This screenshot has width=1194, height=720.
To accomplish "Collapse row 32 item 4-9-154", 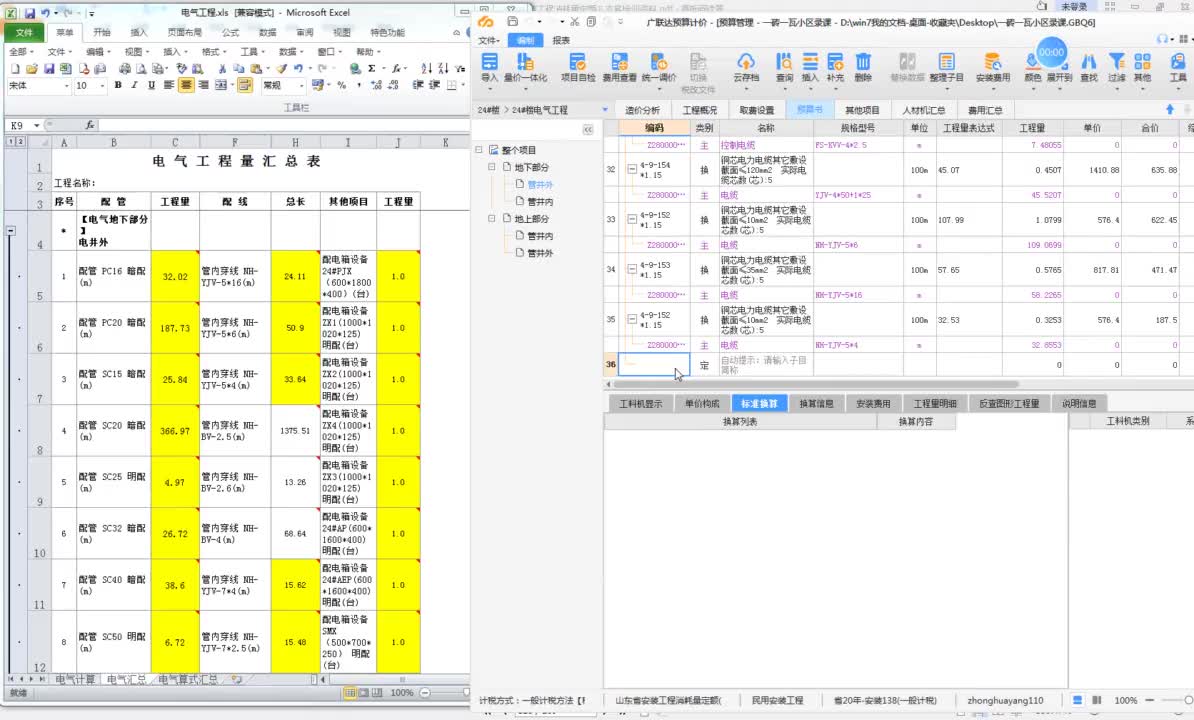I will pyautogui.click(x=632, y=170).
